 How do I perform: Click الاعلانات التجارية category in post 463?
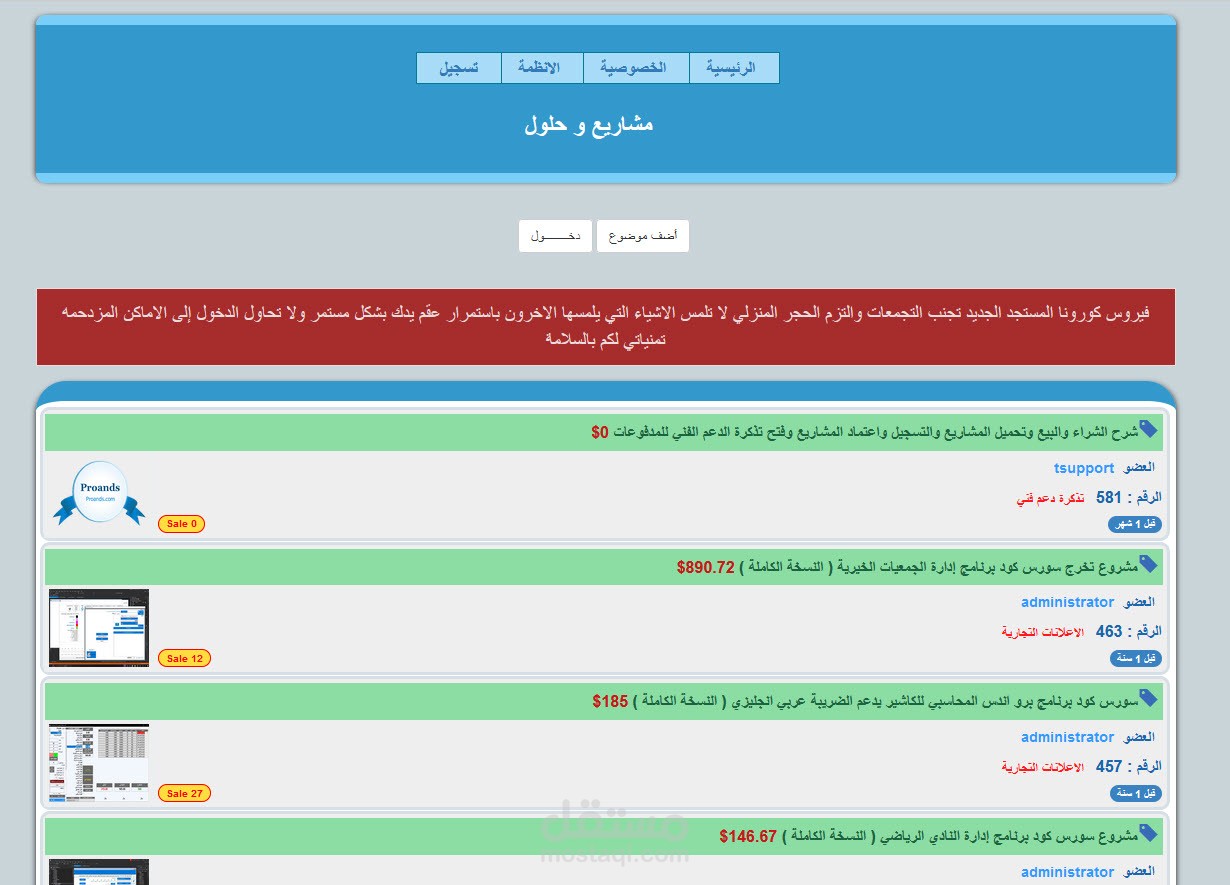tap(1043, 632)
